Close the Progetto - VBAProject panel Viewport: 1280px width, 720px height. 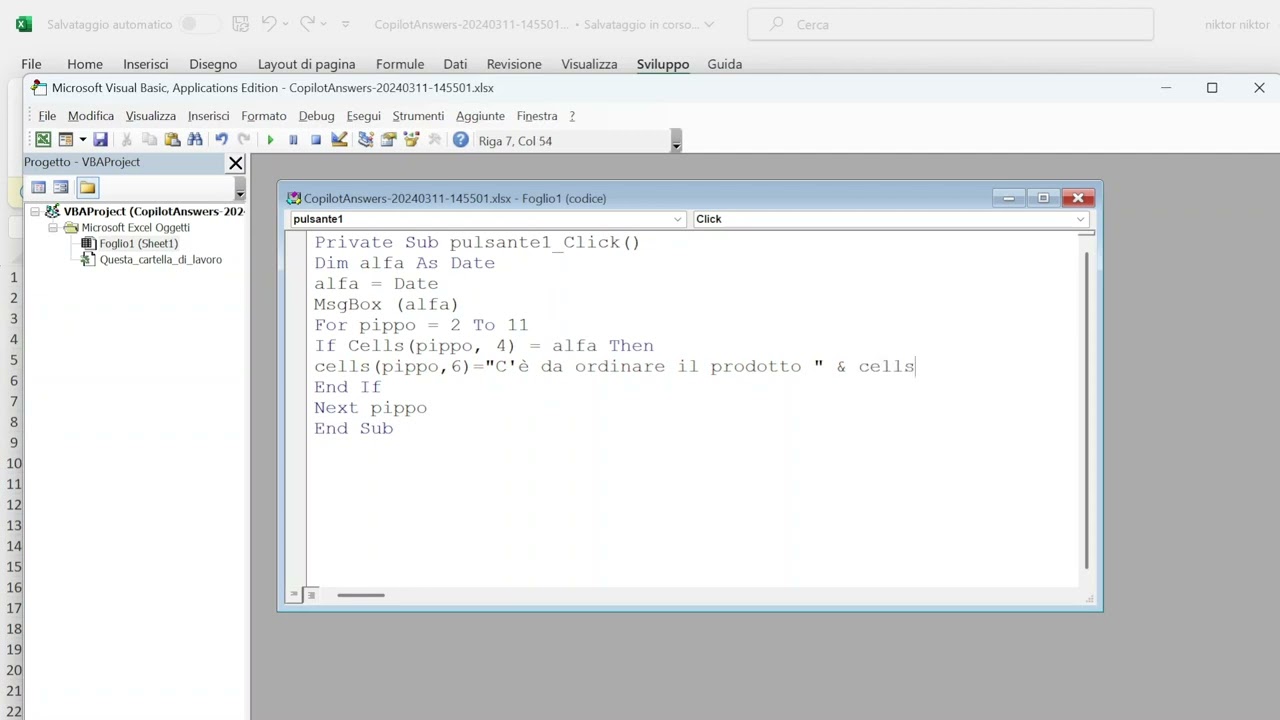tap(236, 163)
